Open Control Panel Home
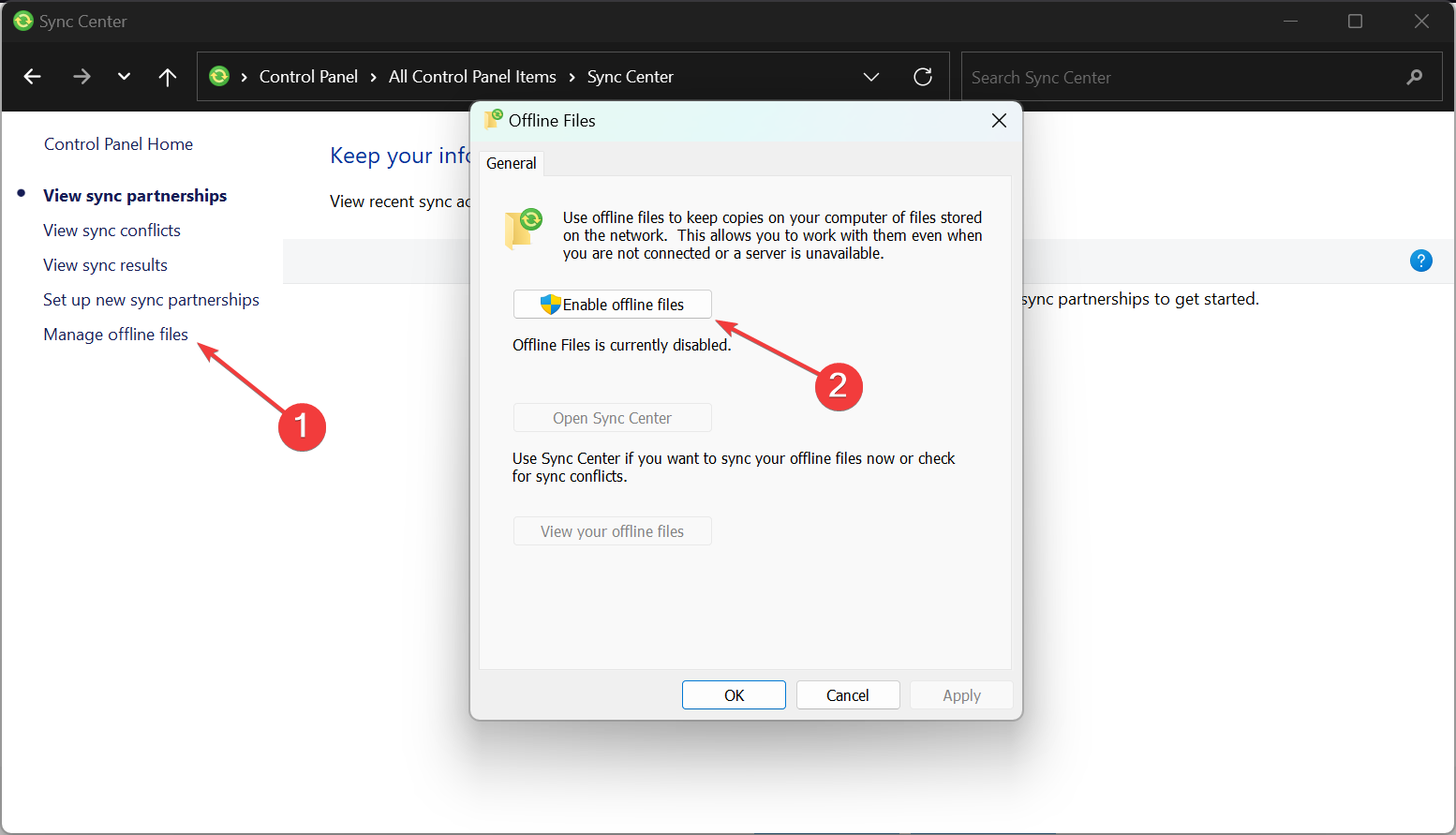1456x835 pixels. (118, 144)
